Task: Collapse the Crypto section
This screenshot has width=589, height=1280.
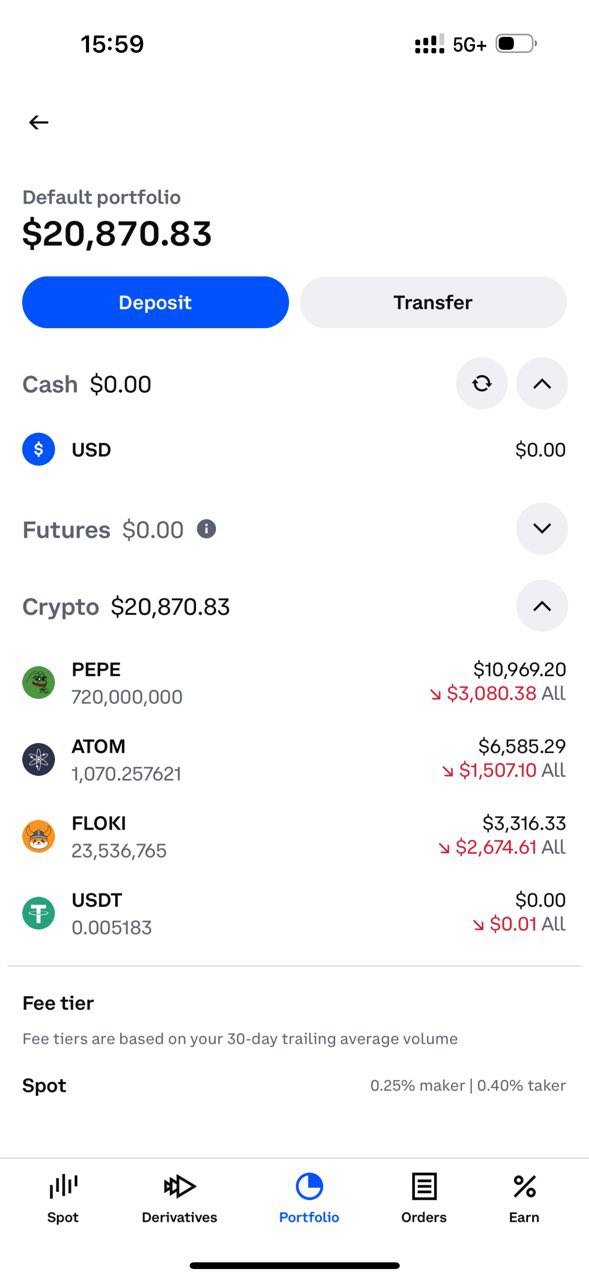Action: pos(542,606)
